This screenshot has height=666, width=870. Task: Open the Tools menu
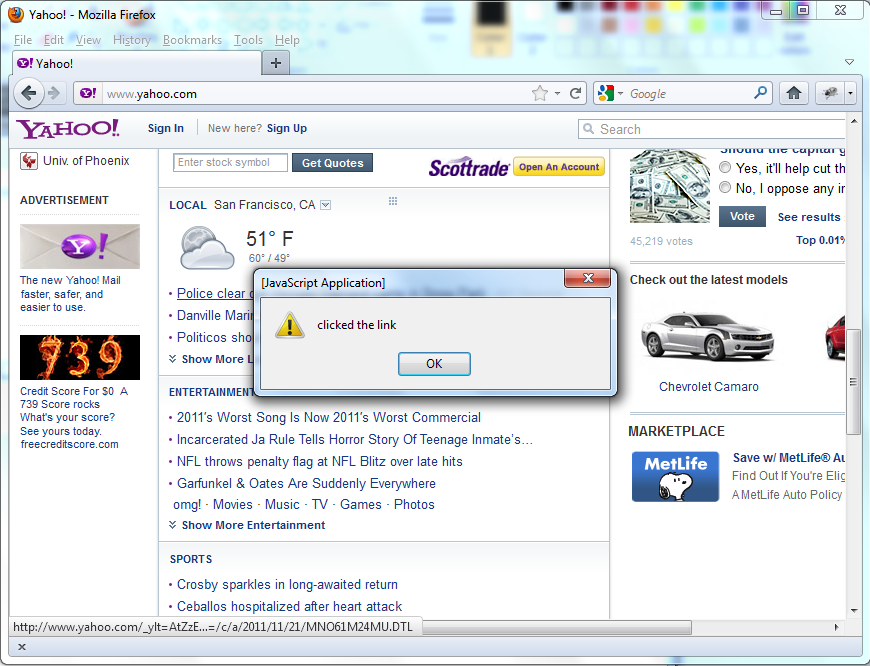(248, 40)
